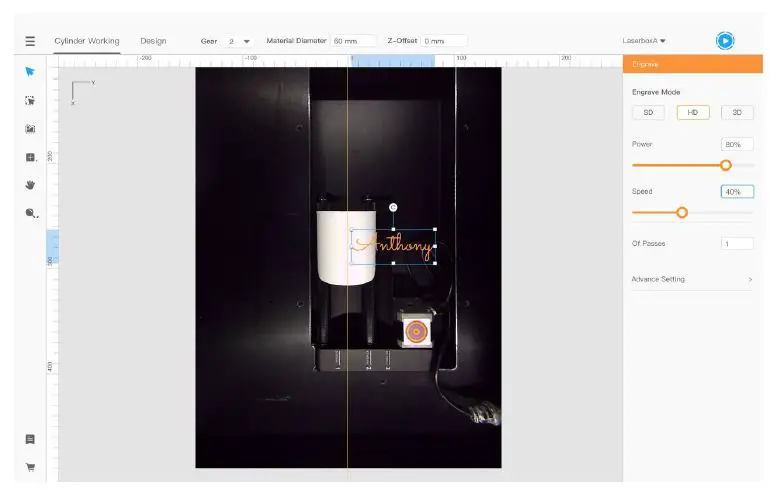This screenshot has width=781, height=490.
Task: Expand Advance Setting
Action: pos(692,279)
